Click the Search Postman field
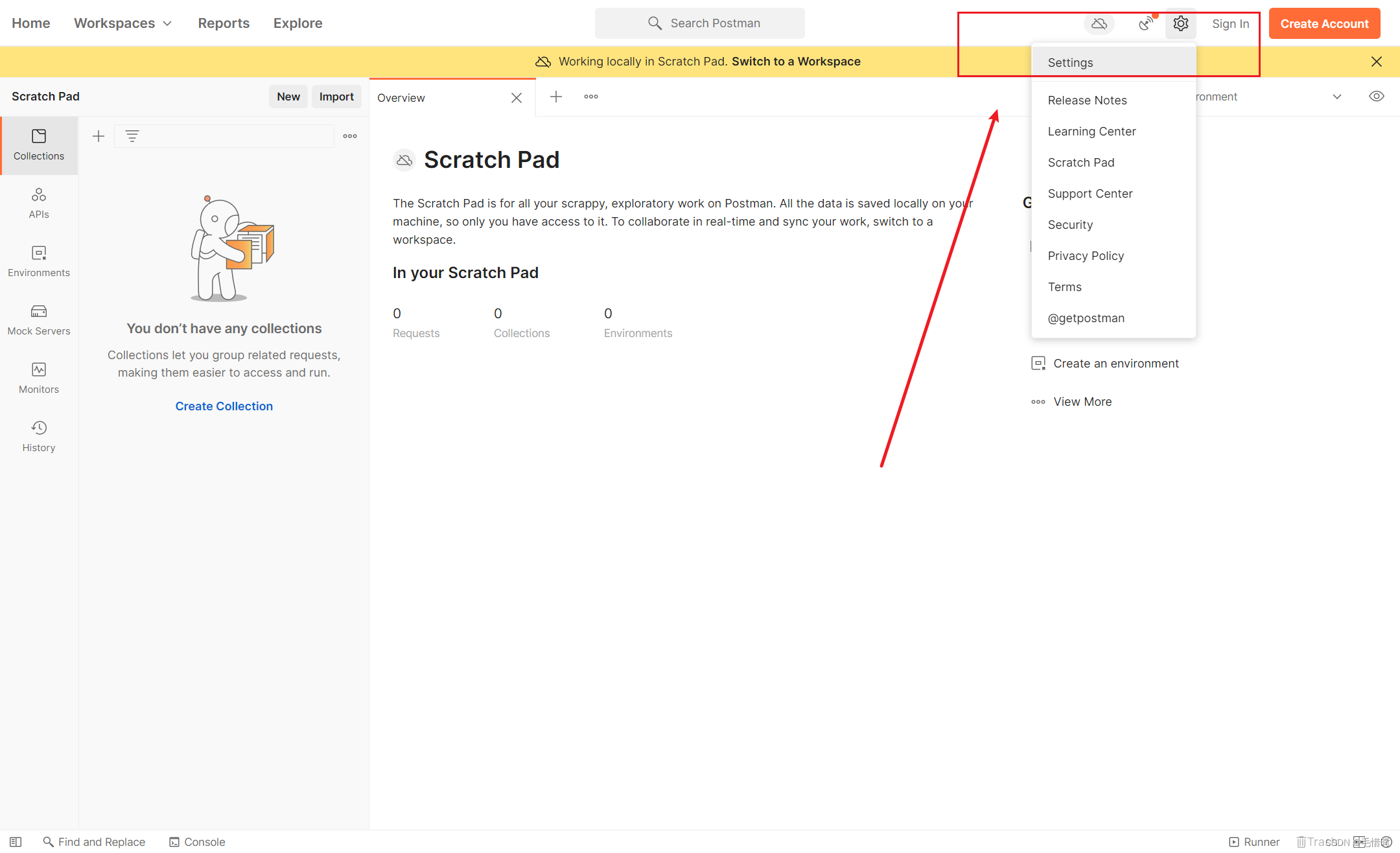Viewport: 1400px width, 853px height. tap(700, 23)
